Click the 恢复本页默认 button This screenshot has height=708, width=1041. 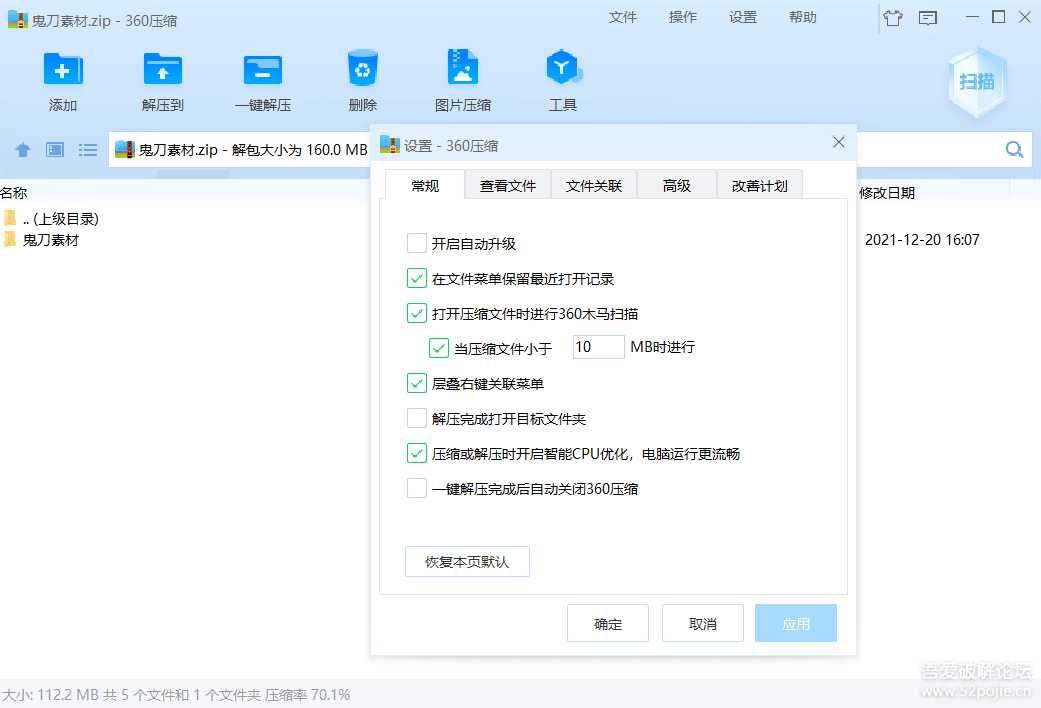coord(467,562)
